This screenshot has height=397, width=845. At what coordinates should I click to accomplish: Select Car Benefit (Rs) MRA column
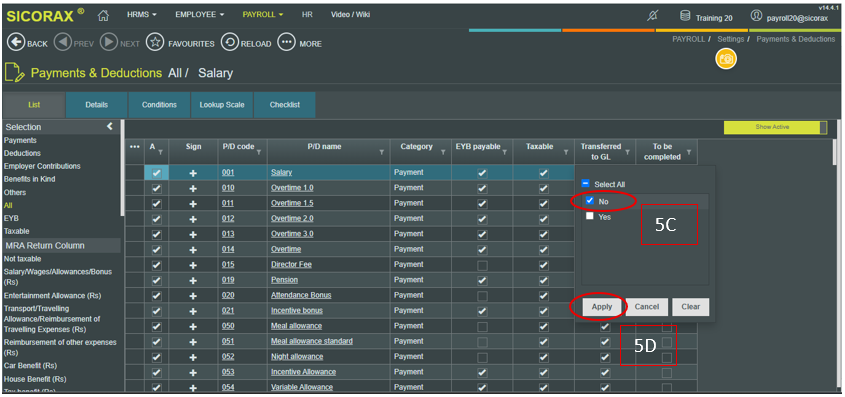[x=30, y=366]
